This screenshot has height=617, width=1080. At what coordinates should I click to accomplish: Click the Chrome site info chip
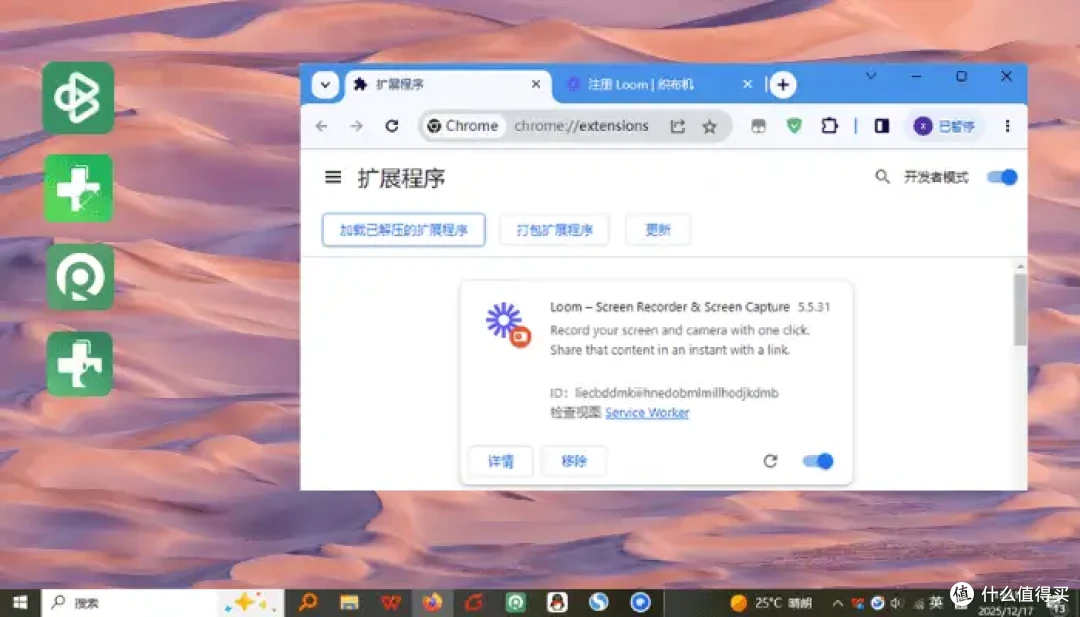[x=463, y=126]
